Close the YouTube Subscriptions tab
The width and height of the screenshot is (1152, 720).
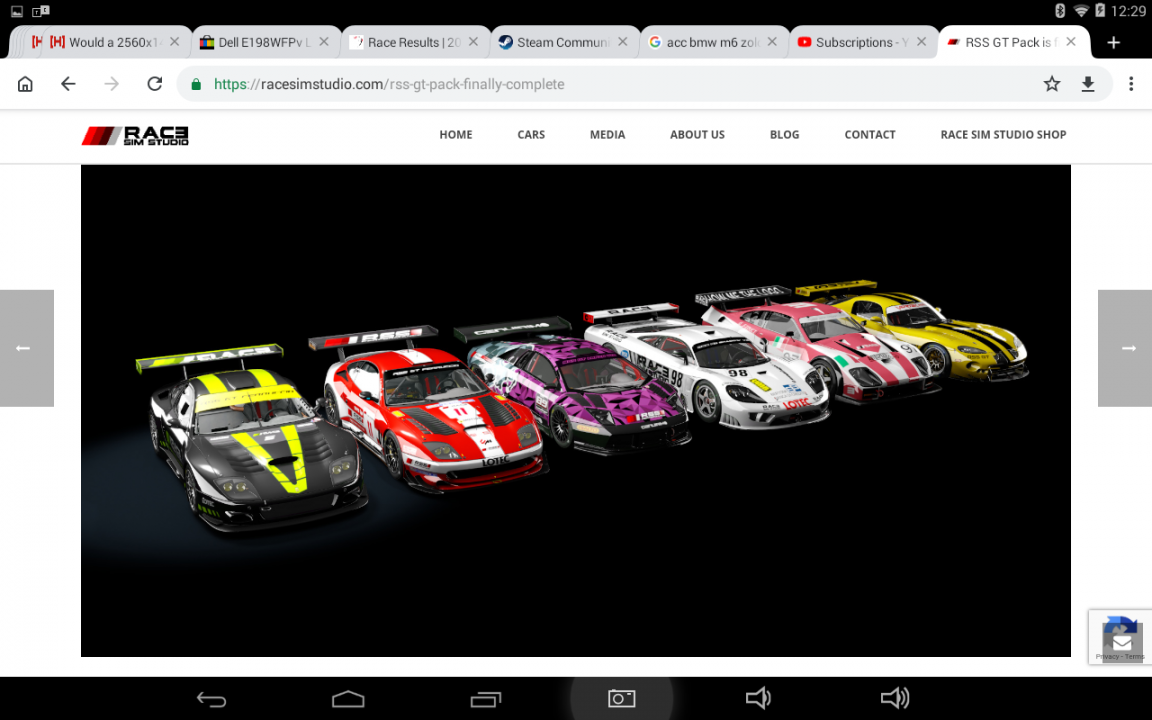[921, 42]
